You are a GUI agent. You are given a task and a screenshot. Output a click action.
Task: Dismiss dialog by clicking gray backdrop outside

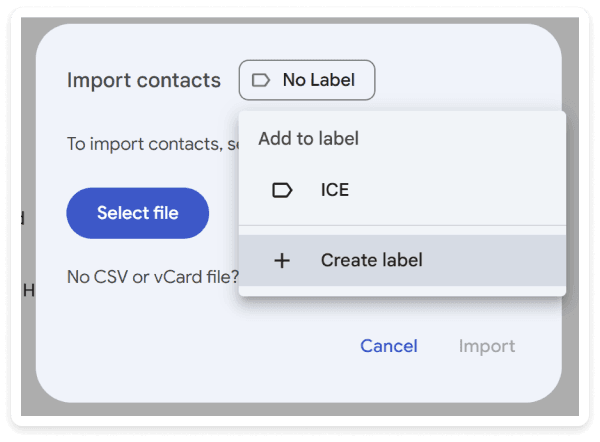point(28,115)
